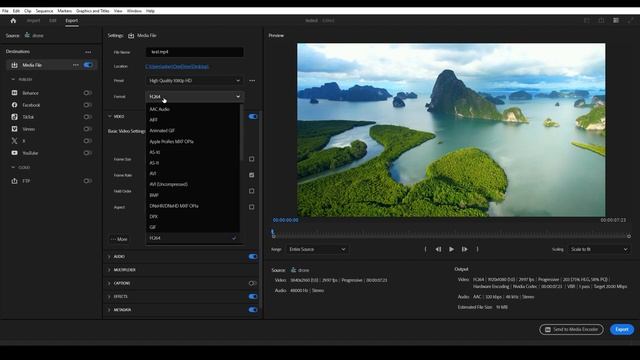Open the Graphics and Titles menu
Screen dimensions: 640x360
point(93,11)
